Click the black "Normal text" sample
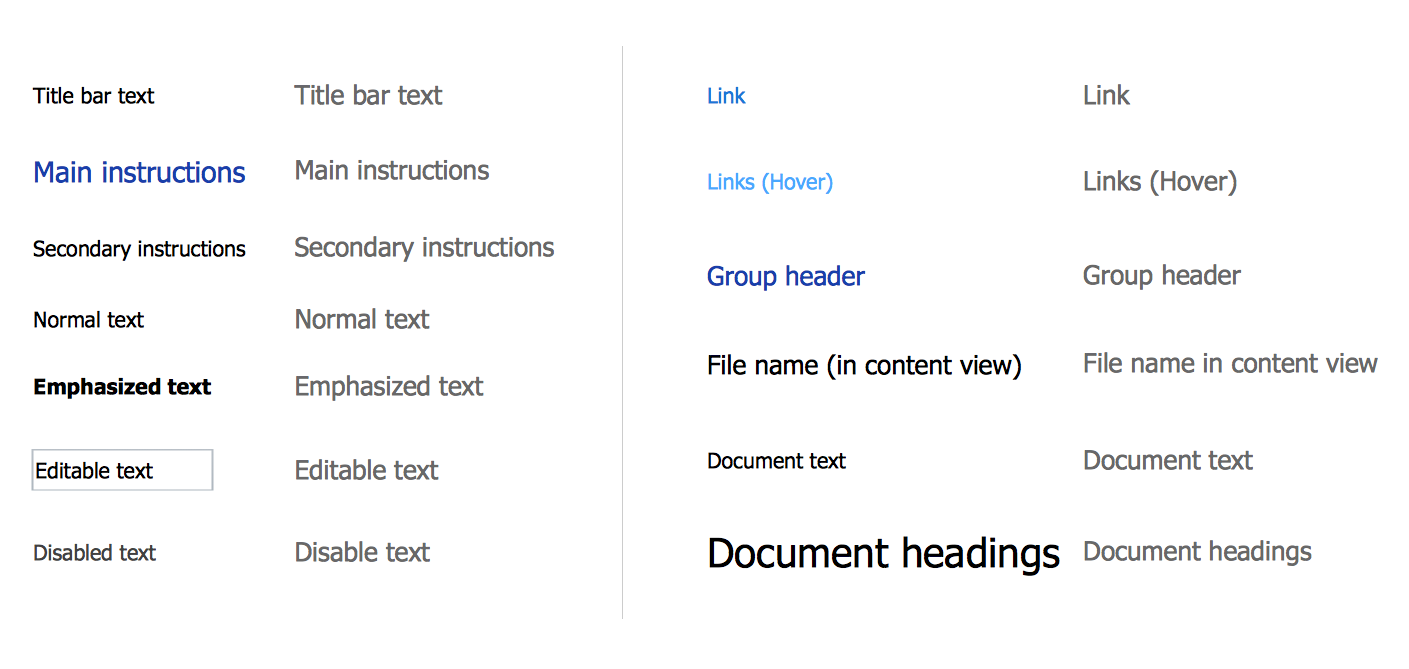 tap(88, 320)
